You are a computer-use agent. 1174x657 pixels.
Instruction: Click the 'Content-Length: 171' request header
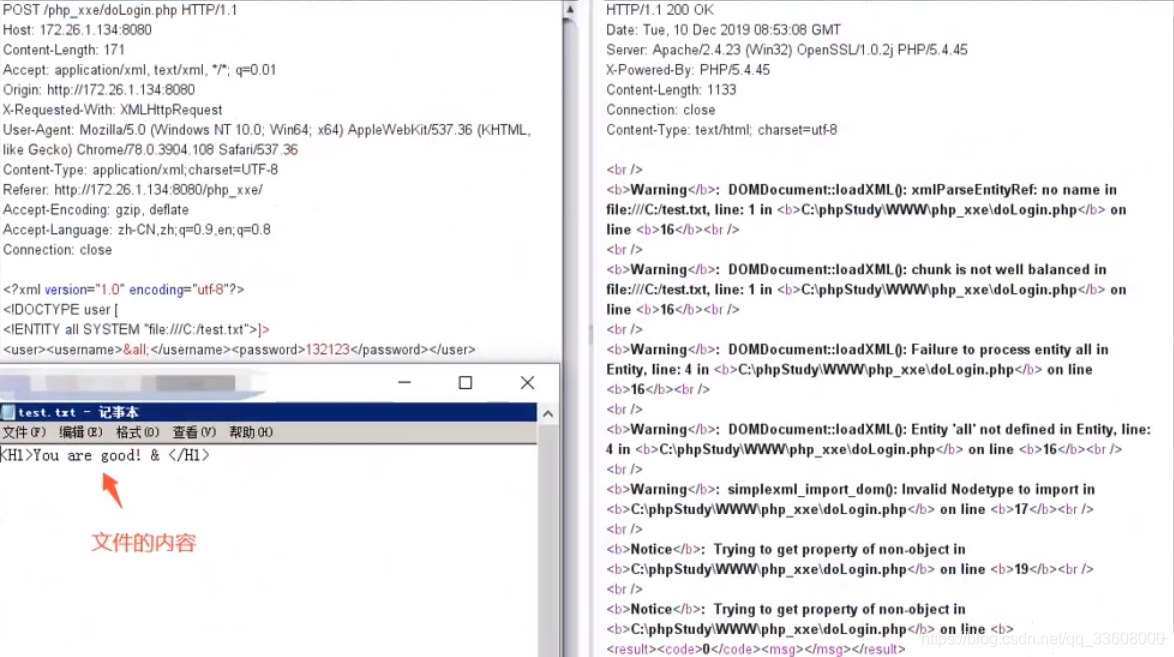click(64, 49)
